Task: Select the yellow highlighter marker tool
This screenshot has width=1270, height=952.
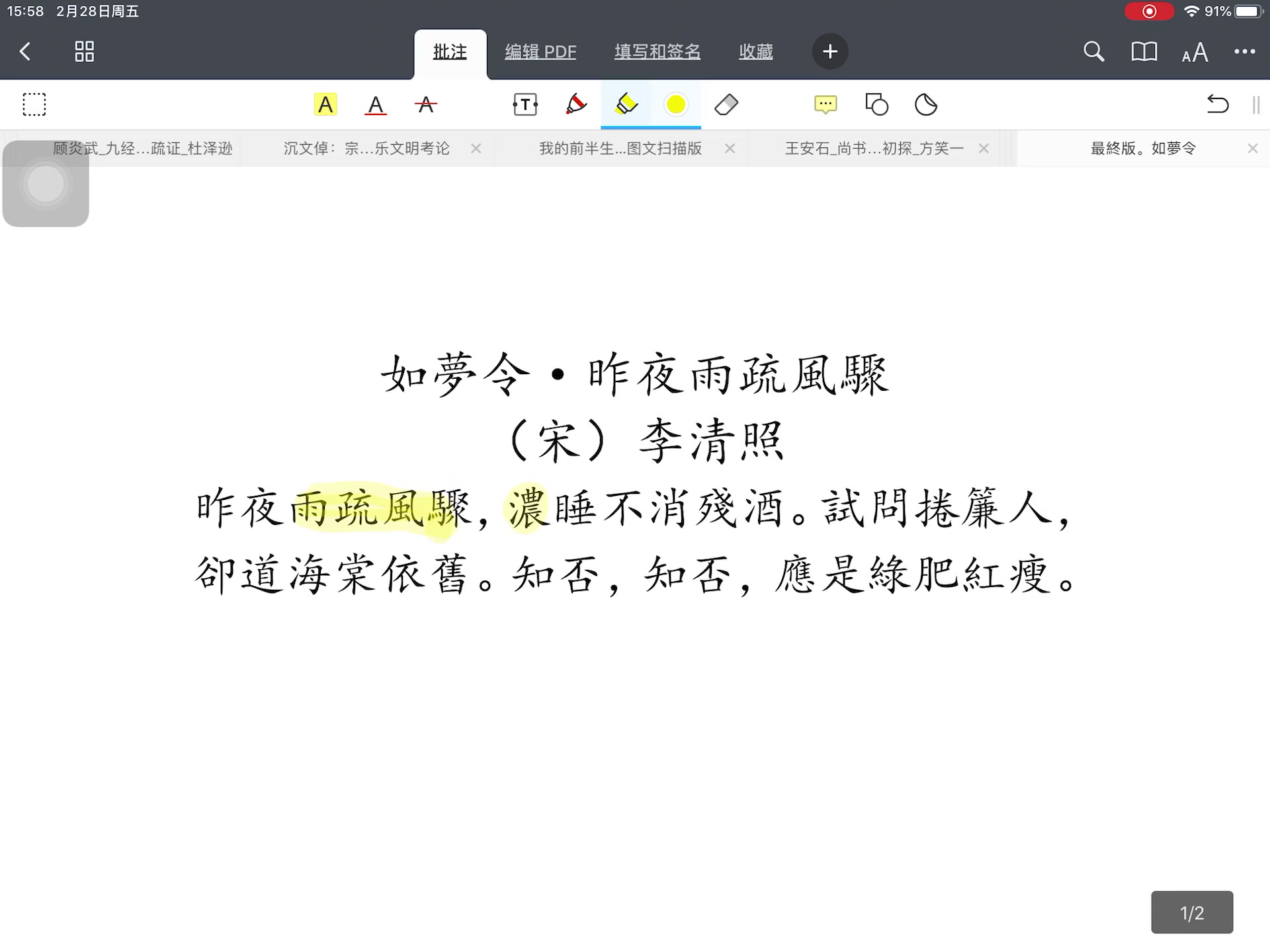Action: coord(626,104)
